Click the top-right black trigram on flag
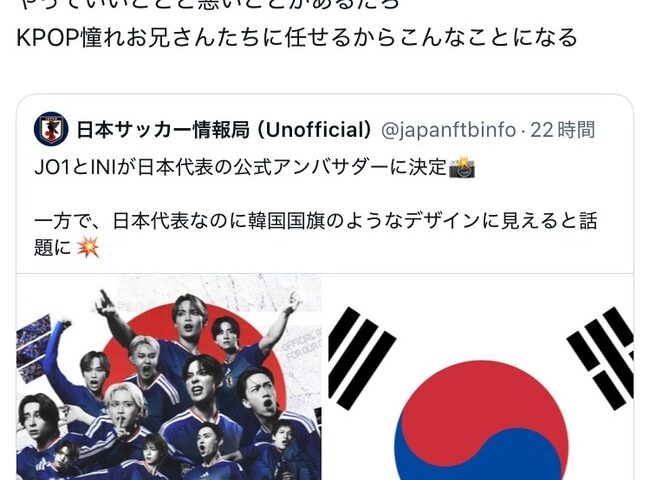This screenshot has width=650, height=480. (602, 357)
